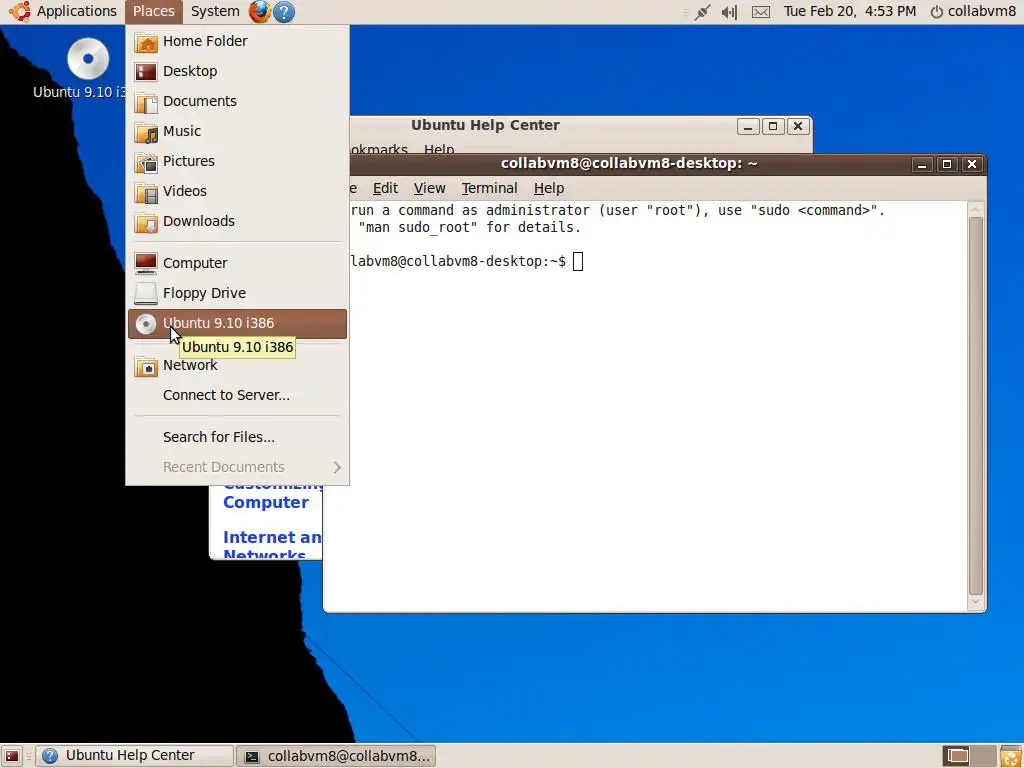Click the Home Folder icon
Viewport: 1024px width, 768px height.
click(146, 42)
